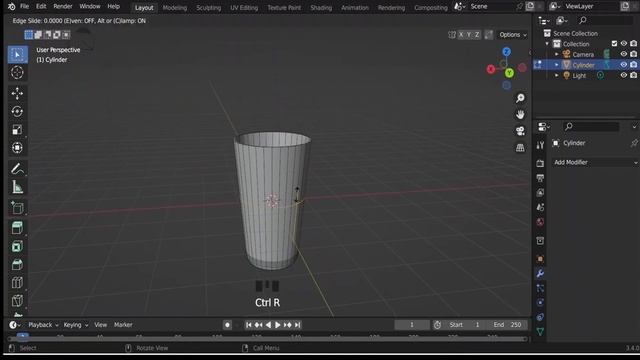
Task: Open the Options dropdown
Action: pos(513,35)
